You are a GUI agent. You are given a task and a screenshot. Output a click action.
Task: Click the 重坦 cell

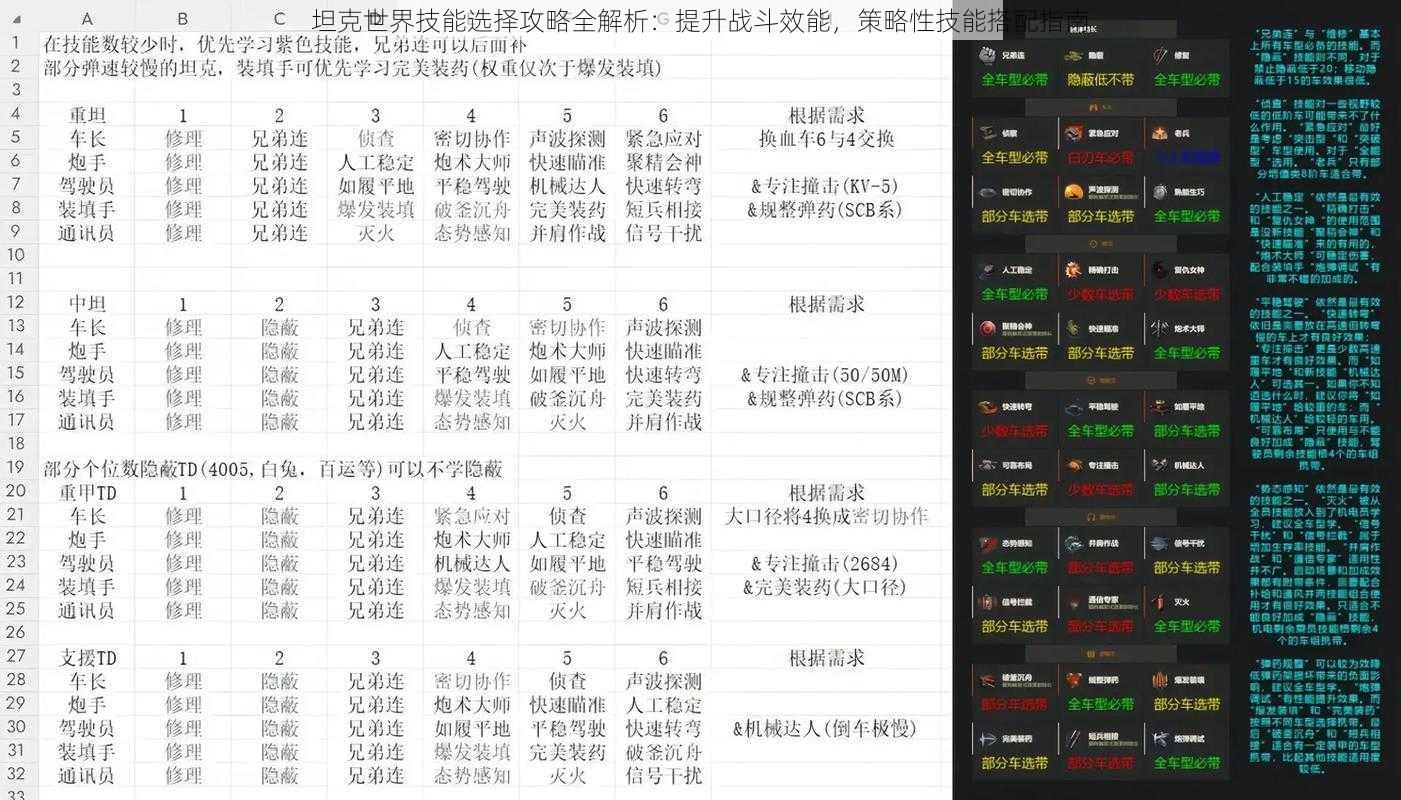coord(87,115)
